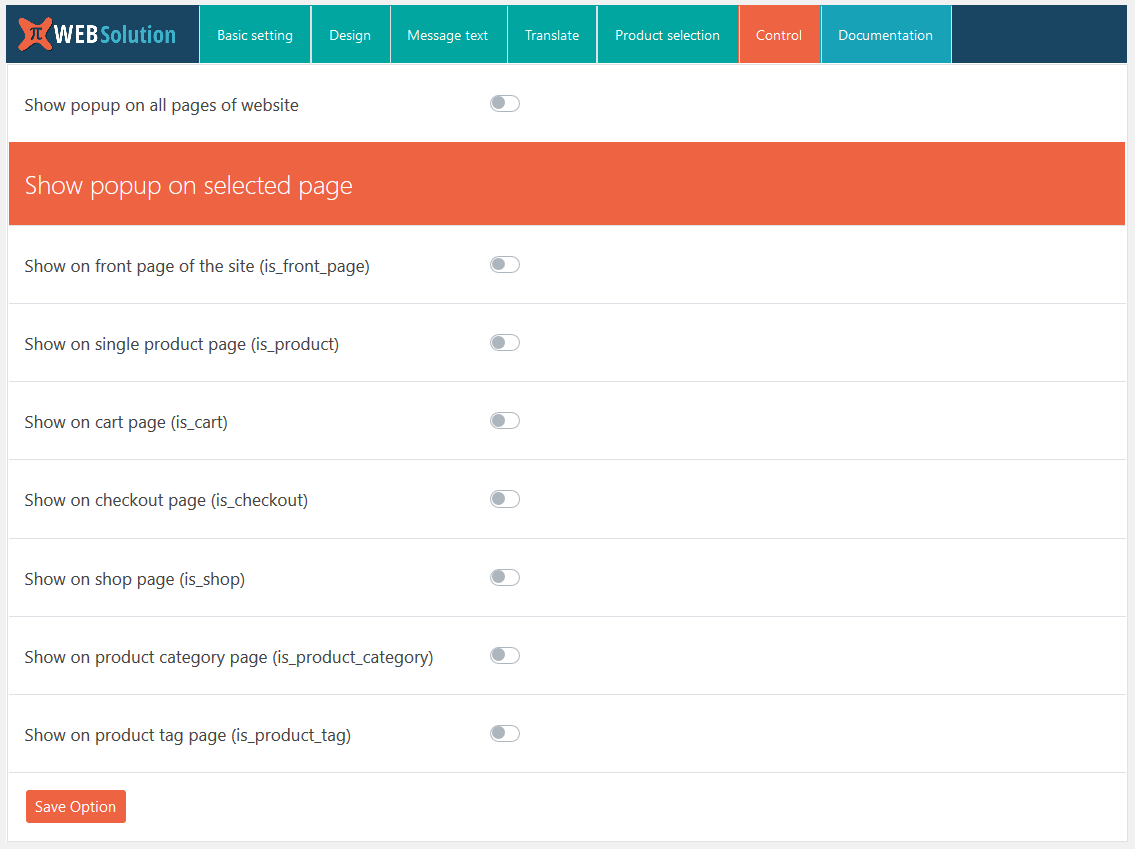Toggle show on front page (is_front_page)

click(505, 264)
